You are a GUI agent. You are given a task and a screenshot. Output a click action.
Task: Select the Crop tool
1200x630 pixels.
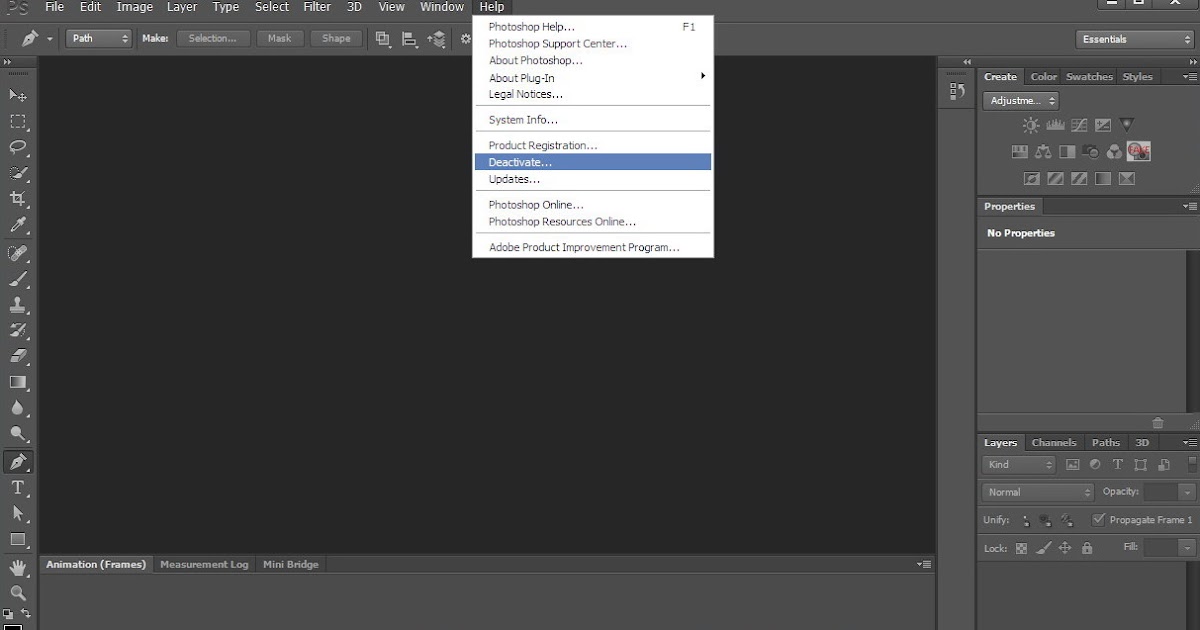pyautogui.click(x=18, y=199)
